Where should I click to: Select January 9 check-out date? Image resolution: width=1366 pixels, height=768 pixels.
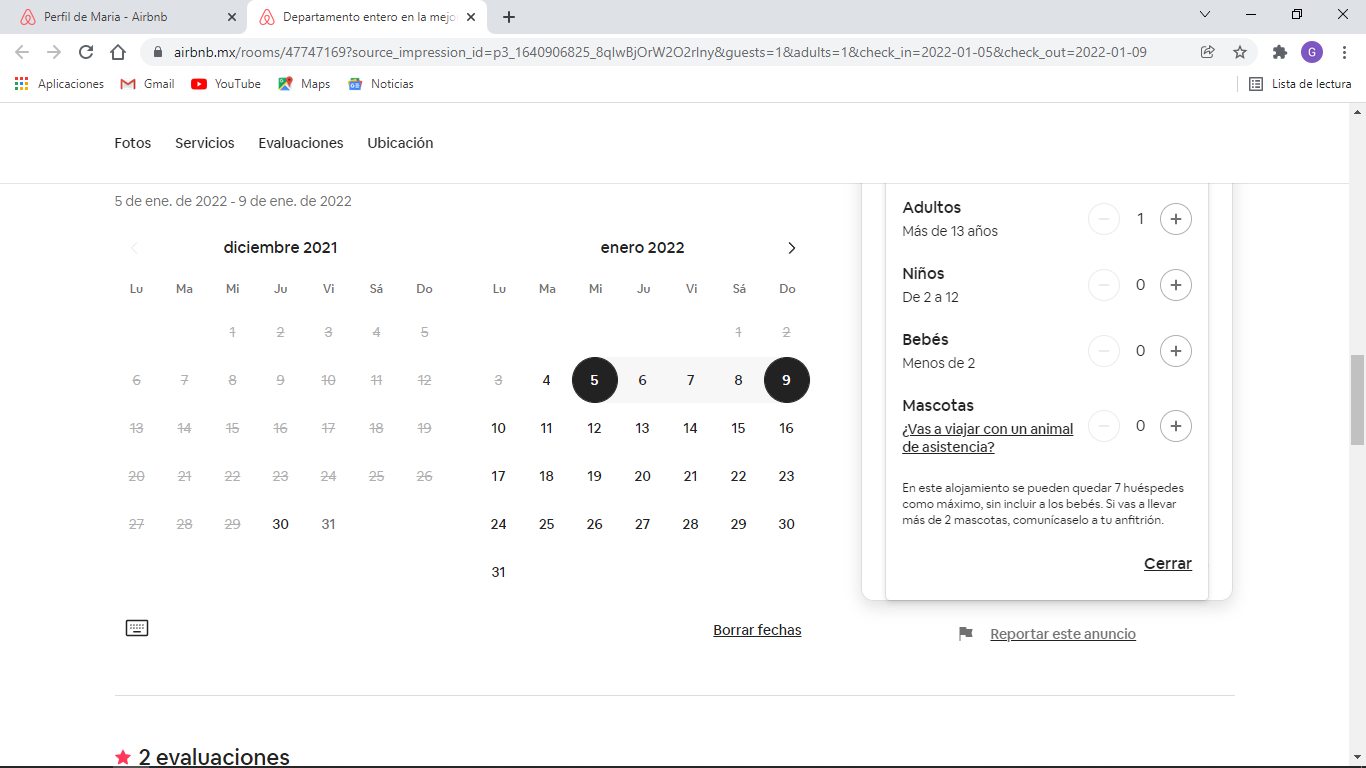coord(787,380)
